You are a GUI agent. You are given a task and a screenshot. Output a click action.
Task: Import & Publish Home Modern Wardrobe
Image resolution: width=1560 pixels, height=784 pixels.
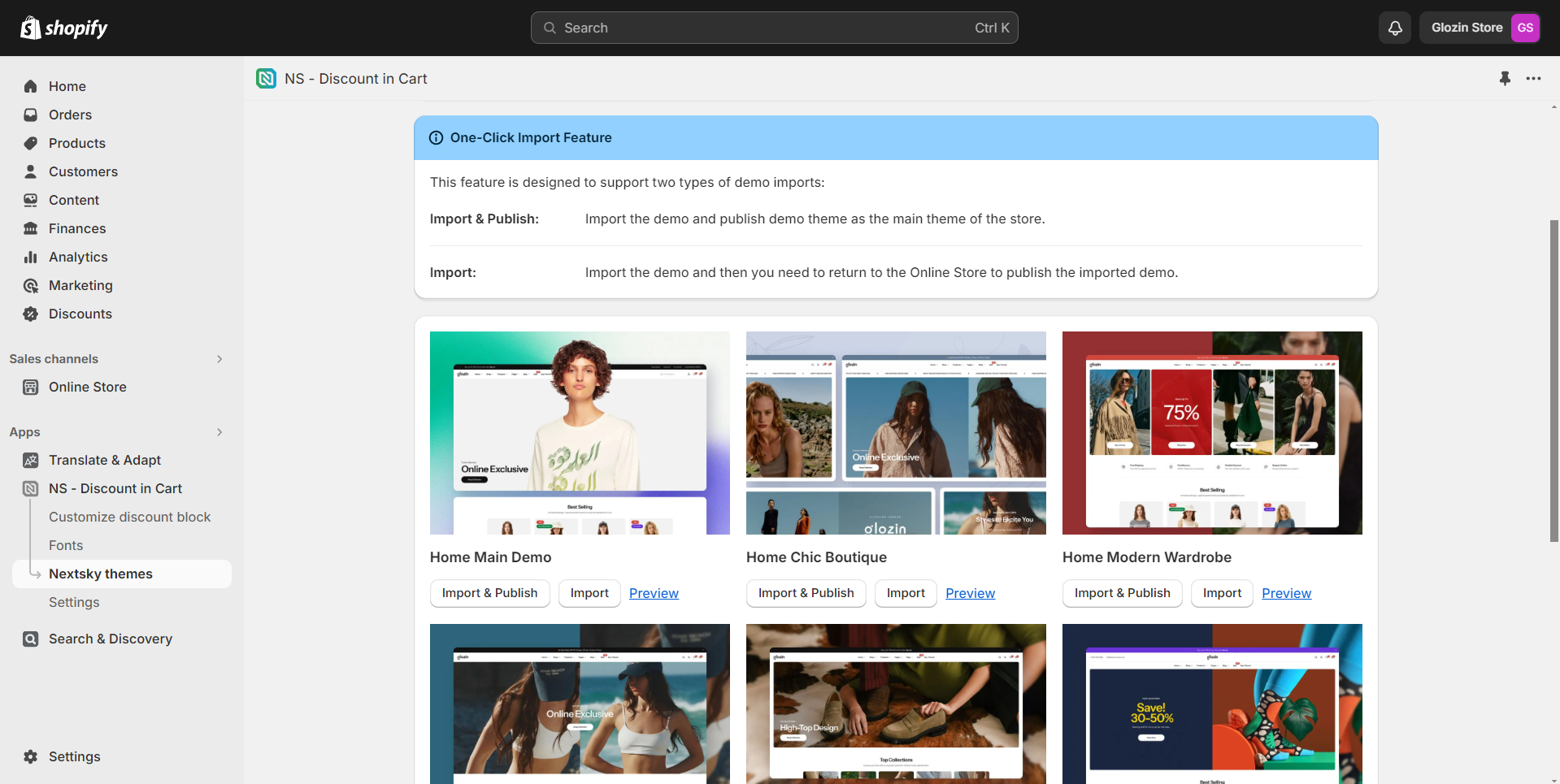[x=1122, y=593]
